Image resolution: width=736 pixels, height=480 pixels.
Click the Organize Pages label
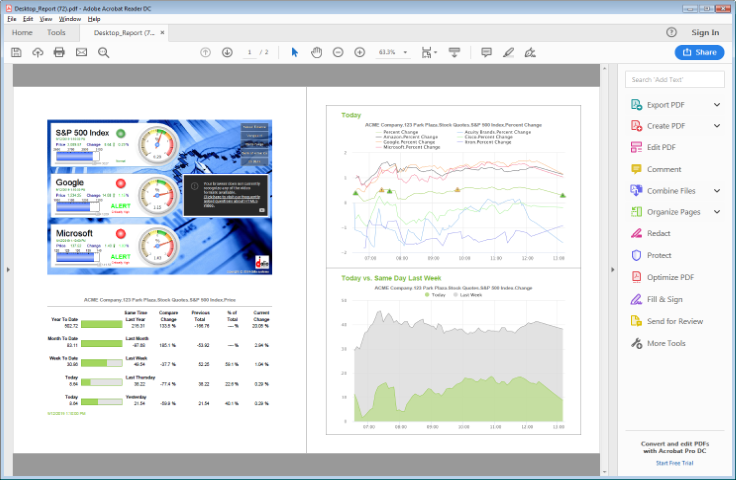click(674, 212)
